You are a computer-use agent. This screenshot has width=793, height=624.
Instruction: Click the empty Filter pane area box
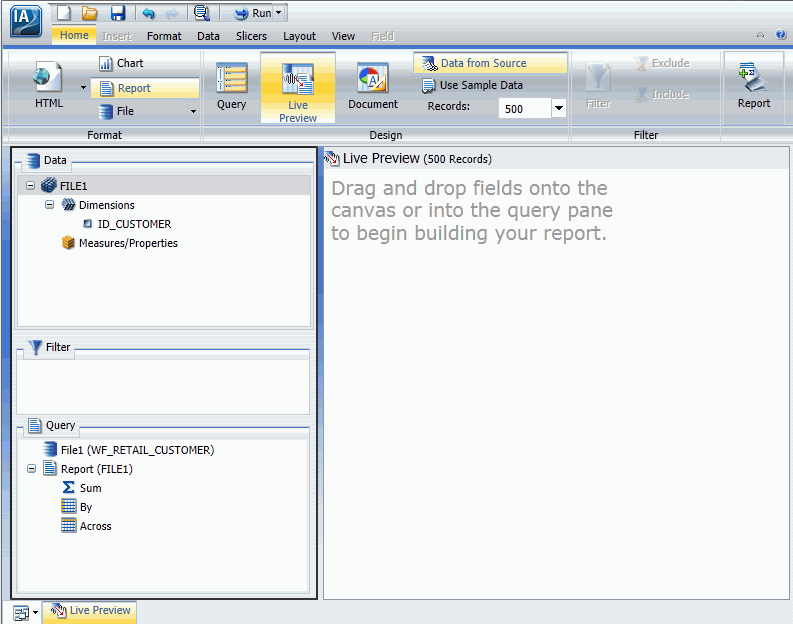pos(163,387)
